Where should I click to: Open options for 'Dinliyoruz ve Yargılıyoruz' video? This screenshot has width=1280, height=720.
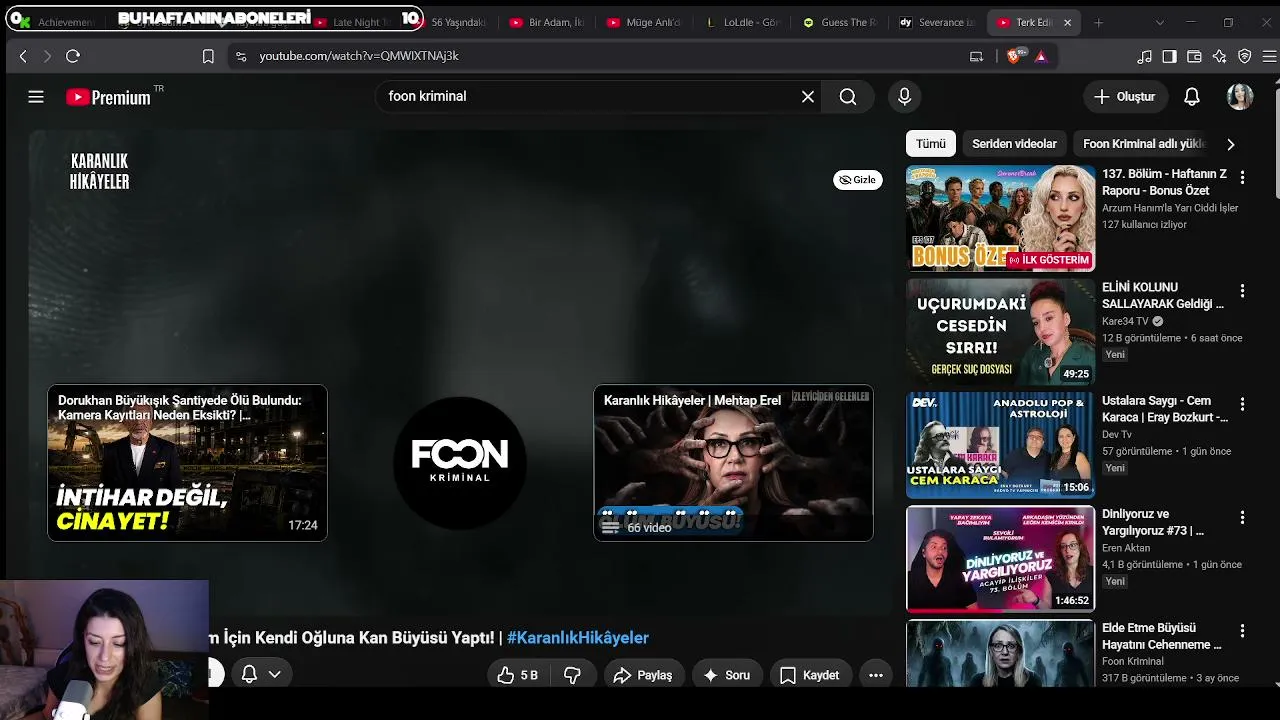coord(1242,517)
